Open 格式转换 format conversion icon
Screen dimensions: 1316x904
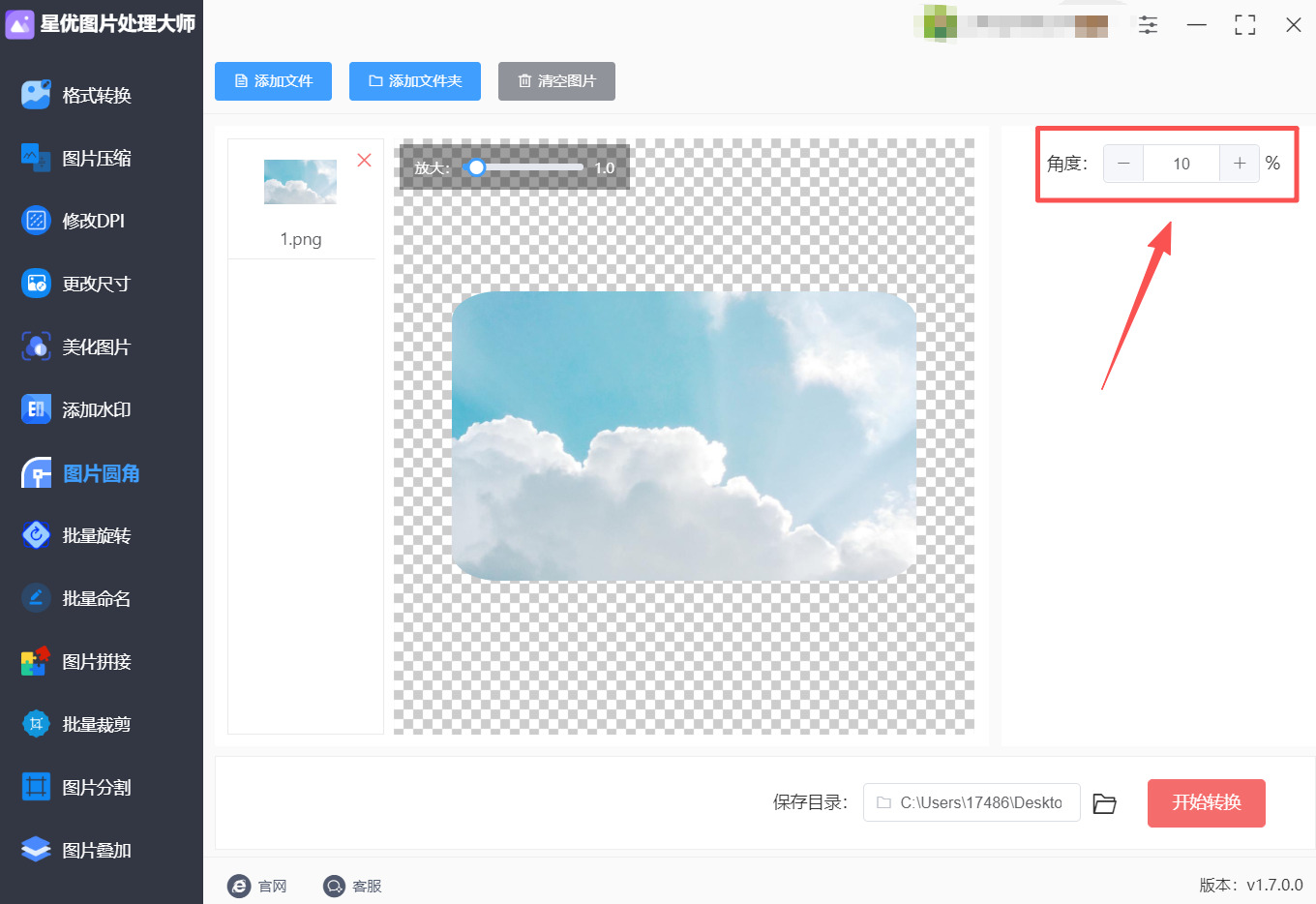tap(36, 95)
